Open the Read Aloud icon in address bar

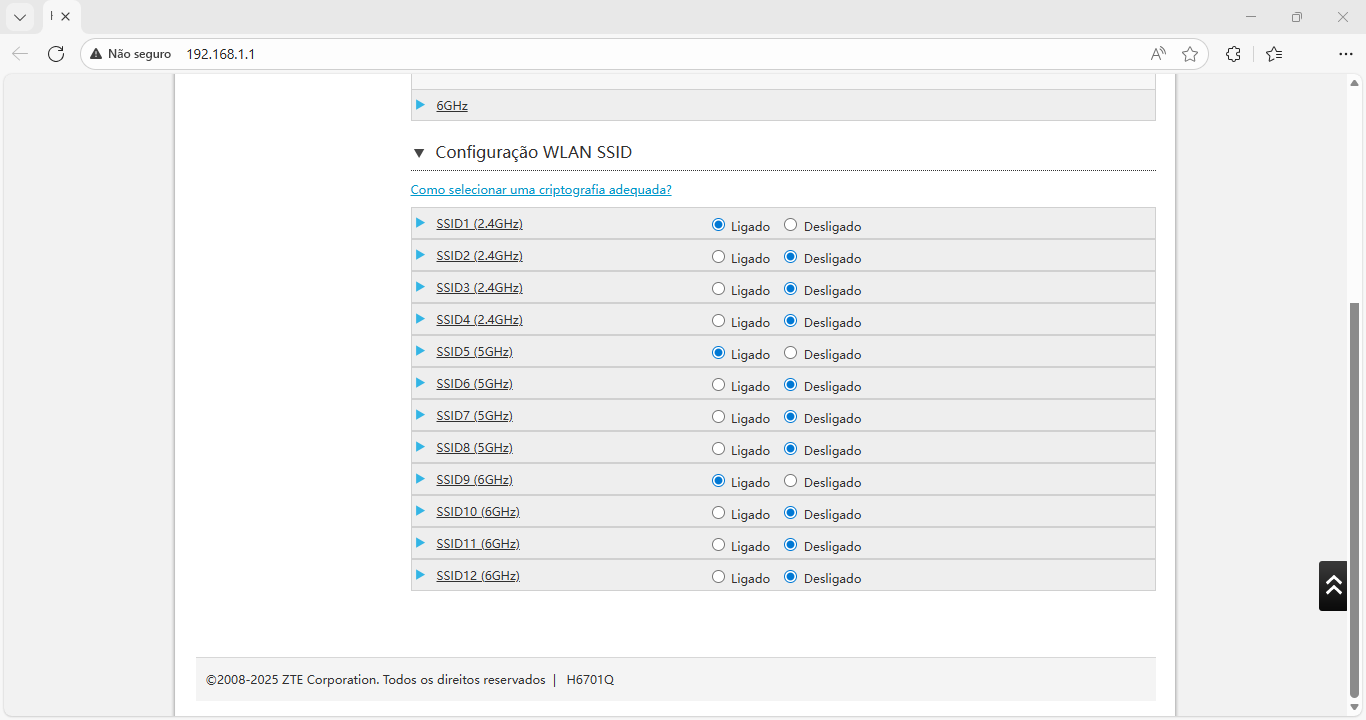[x=1158, y=54]
